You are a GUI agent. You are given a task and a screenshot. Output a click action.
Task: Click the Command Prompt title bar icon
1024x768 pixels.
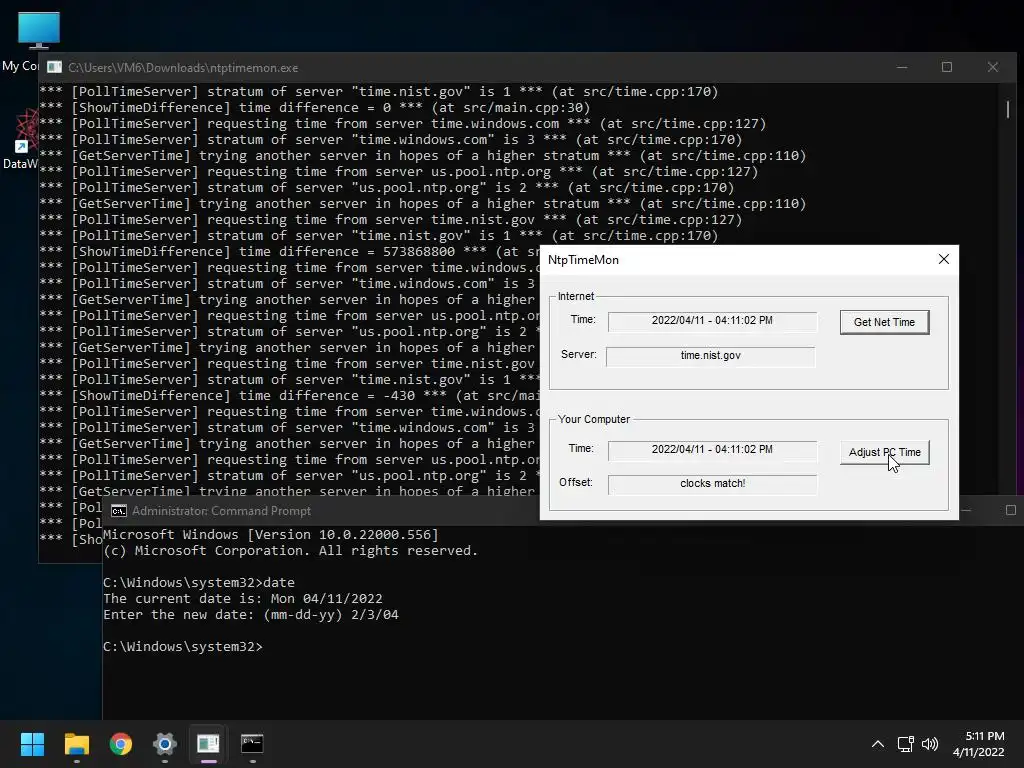point(118,511)
